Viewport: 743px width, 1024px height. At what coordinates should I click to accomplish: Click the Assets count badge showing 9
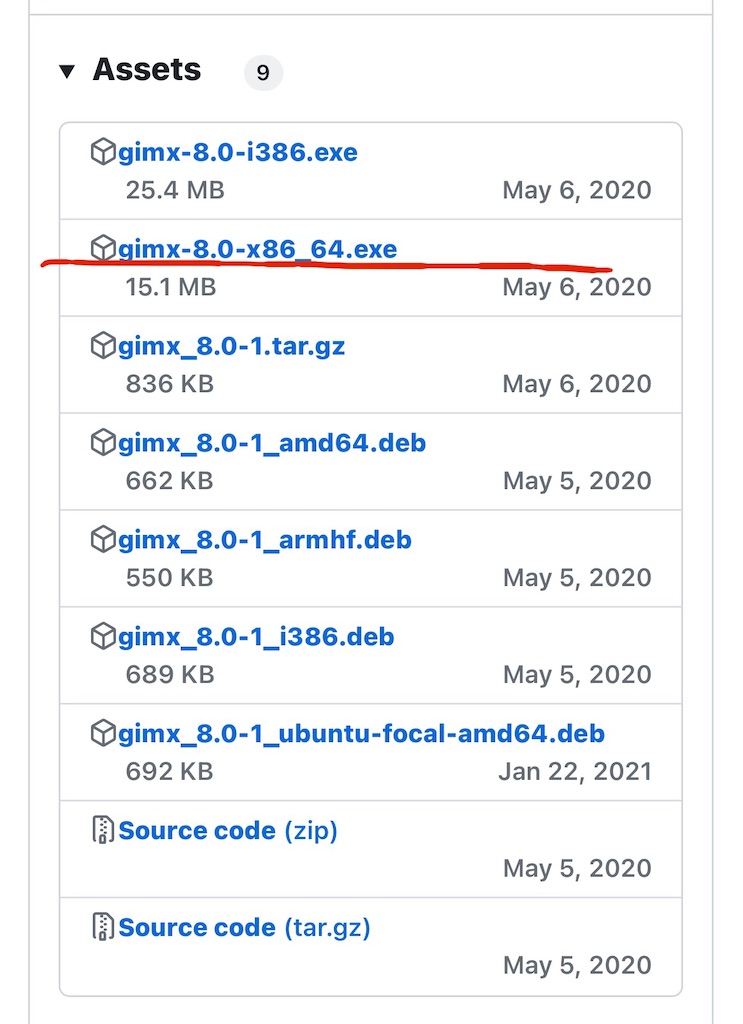click(x=263, y=73)
